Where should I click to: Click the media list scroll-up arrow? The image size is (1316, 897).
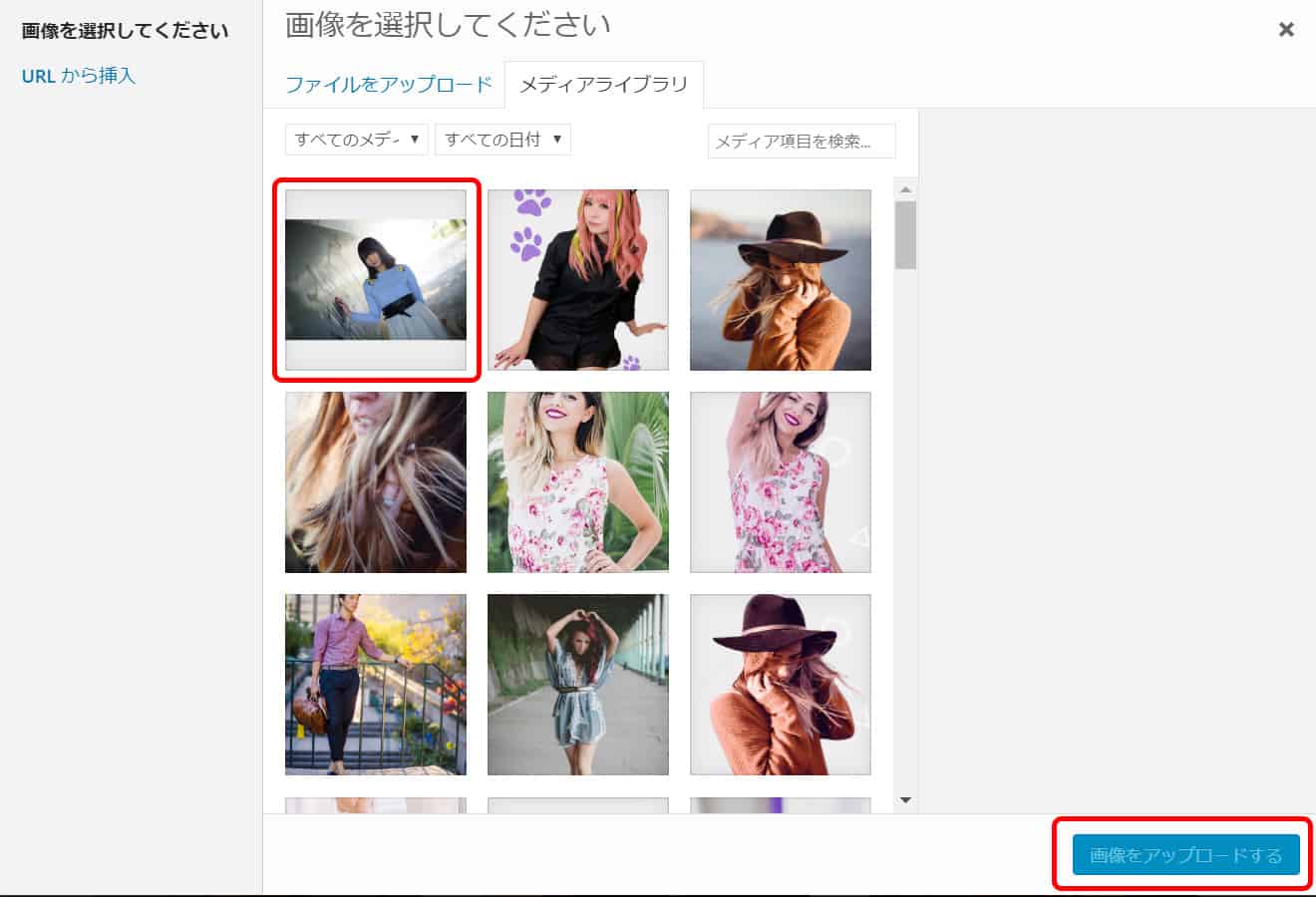[x=905, y=189]
